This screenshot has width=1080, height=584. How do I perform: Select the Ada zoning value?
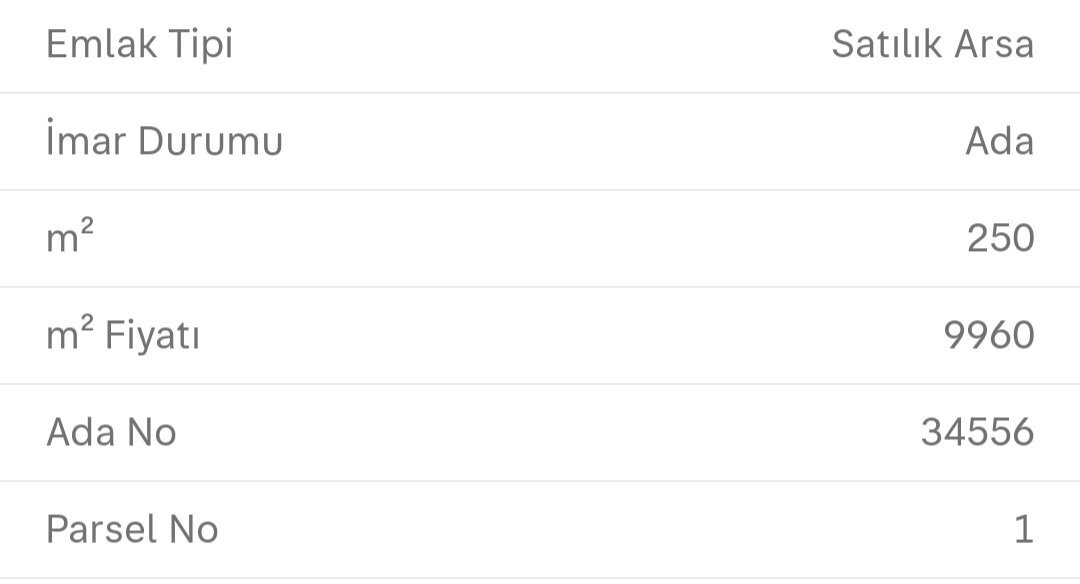[x=999, y=142]
